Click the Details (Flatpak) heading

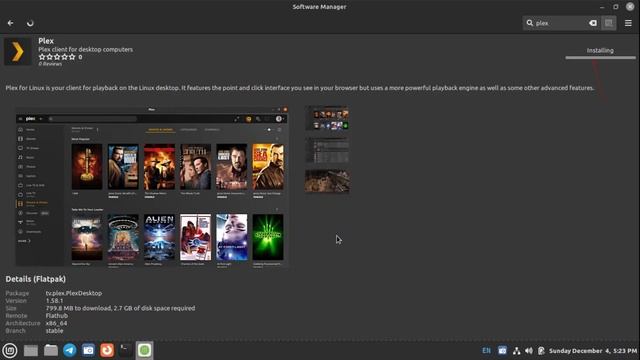tap(36, 279)
